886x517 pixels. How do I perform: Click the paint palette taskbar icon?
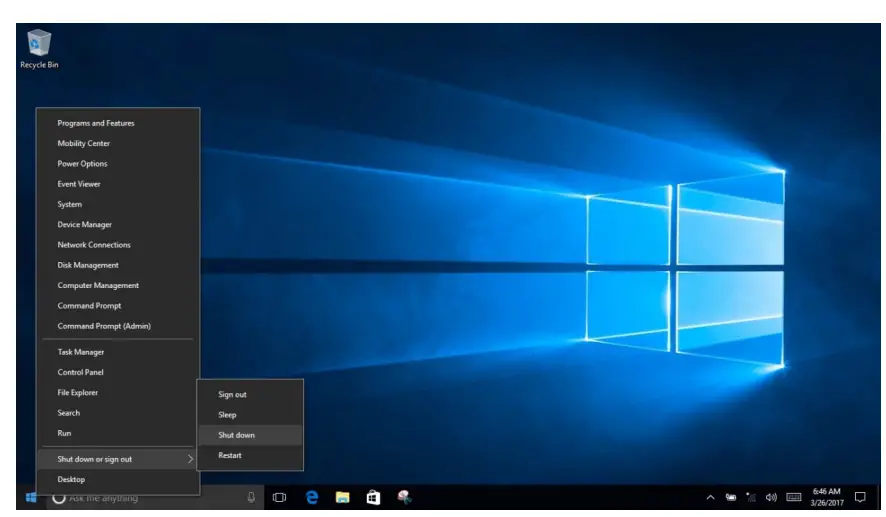pyautogui.click(x=404, y=497)
